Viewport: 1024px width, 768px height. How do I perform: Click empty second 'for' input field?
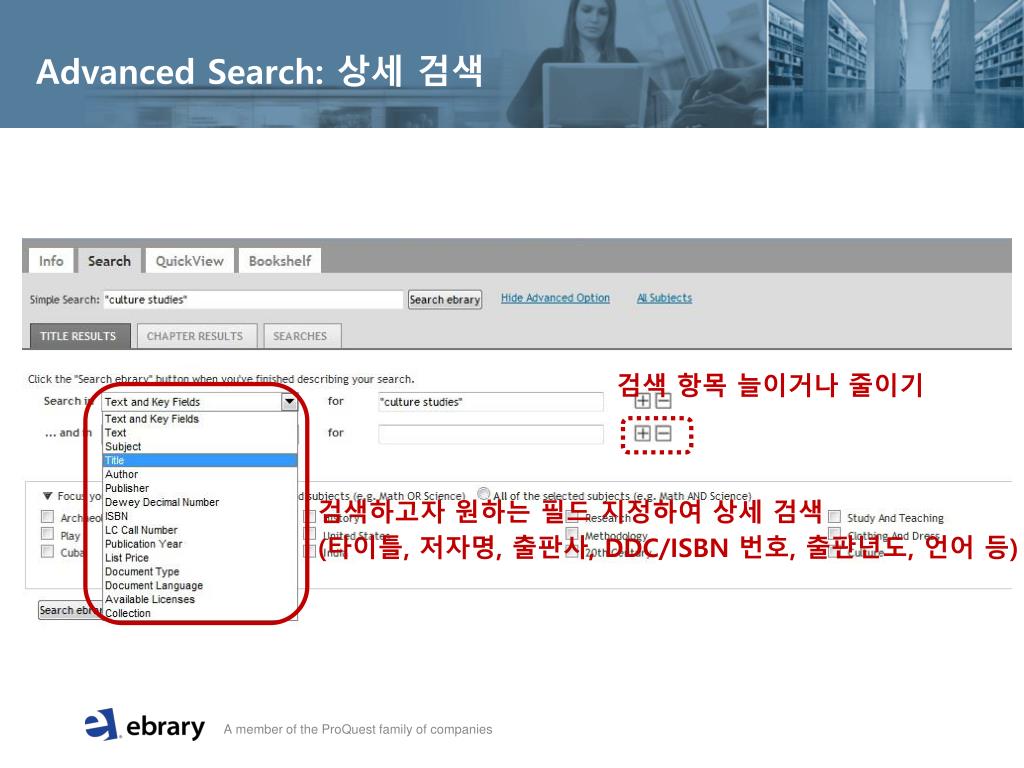pyautogui.click(x=491, y=434)
